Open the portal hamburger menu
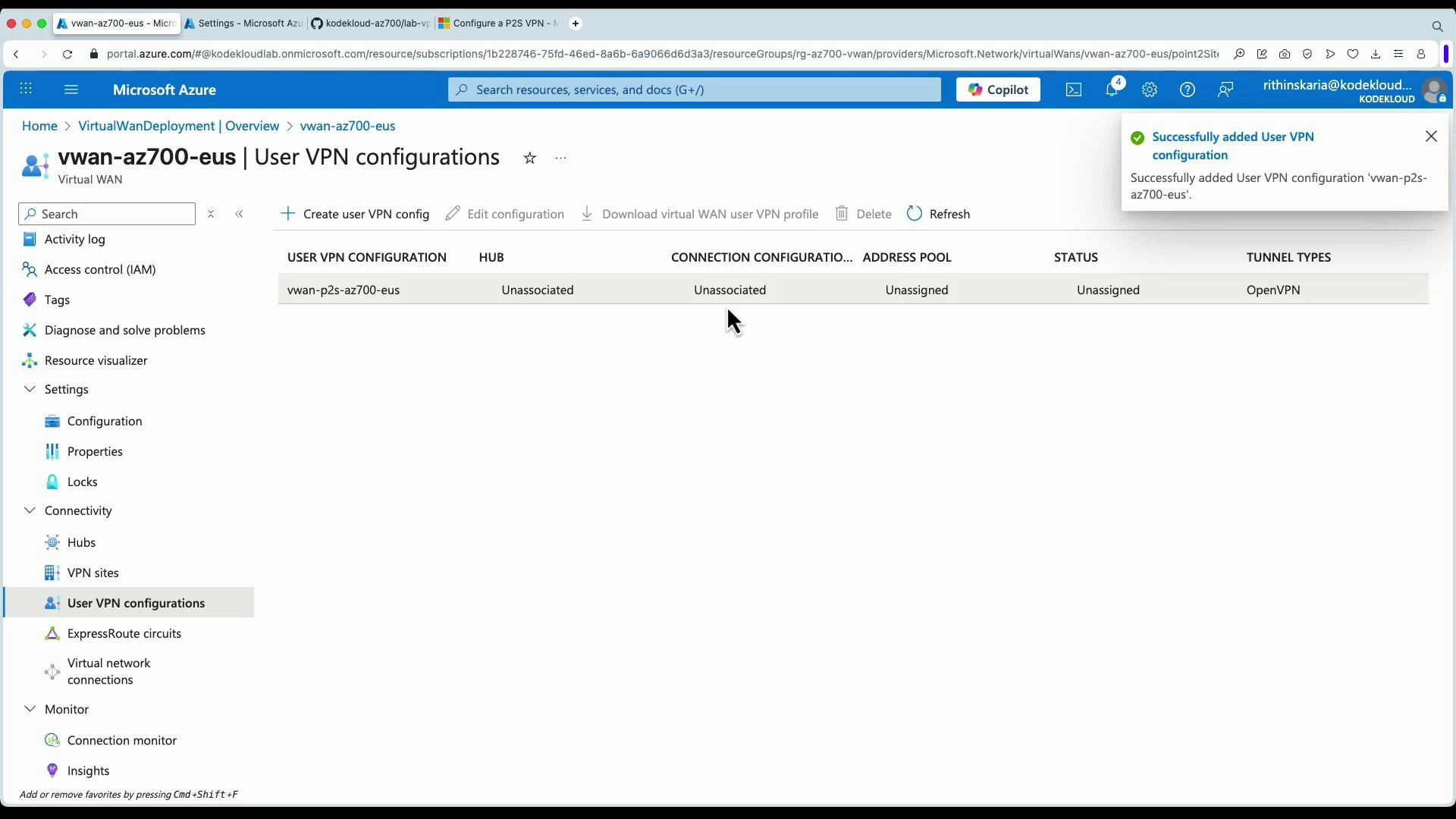 coord(71,89)
